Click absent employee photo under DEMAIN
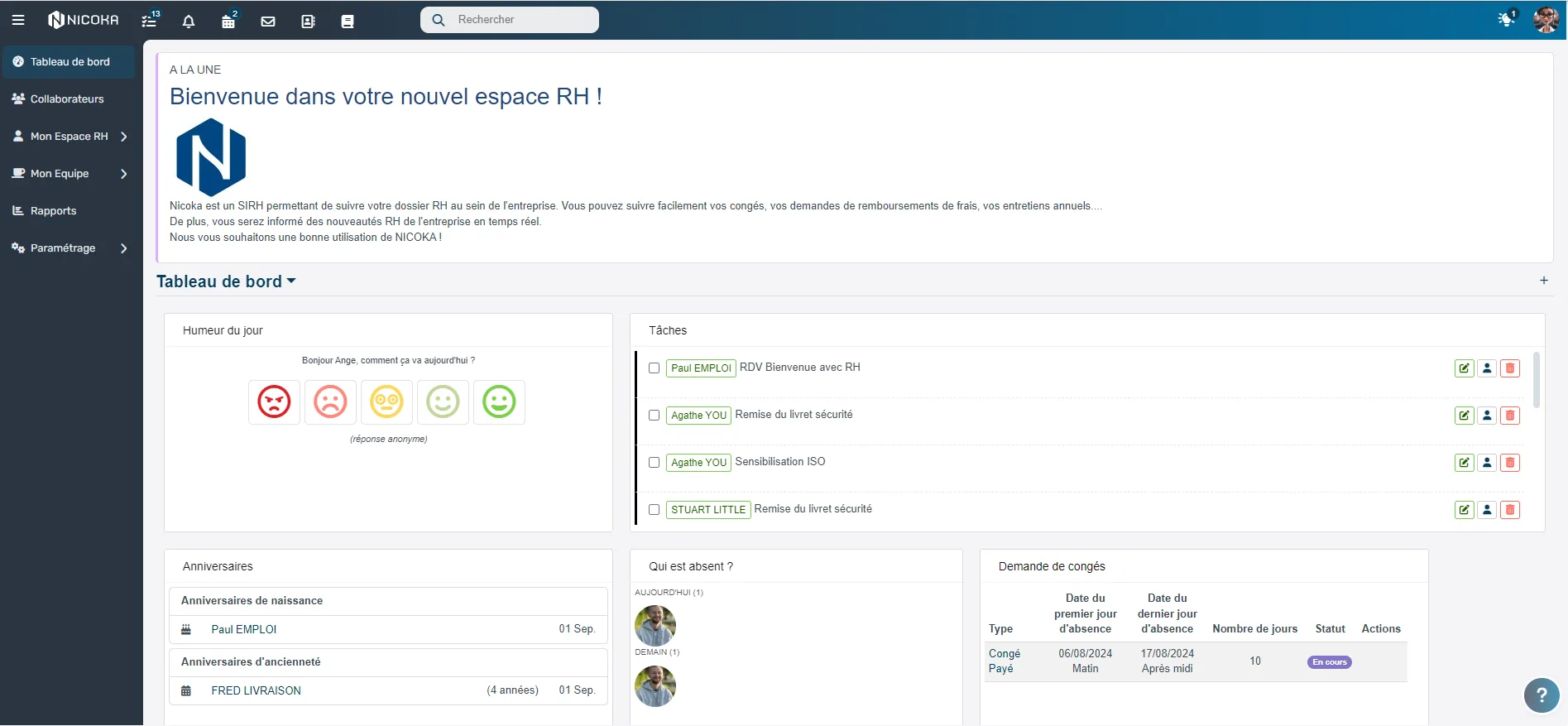The width and height of the screenshot is (1568, 726). (x=655, y=686)
